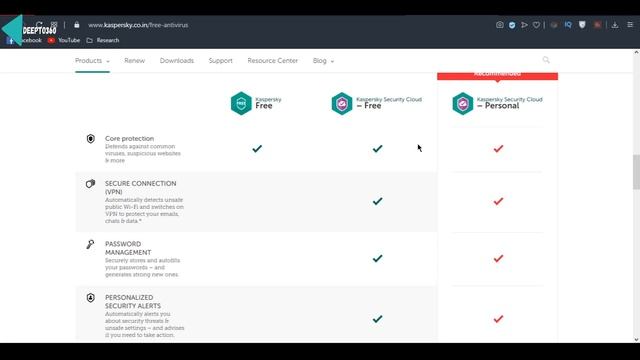This screenshot has height=360, width=640.
Task: Expand the Products menu
Action: tap(92, 60)
